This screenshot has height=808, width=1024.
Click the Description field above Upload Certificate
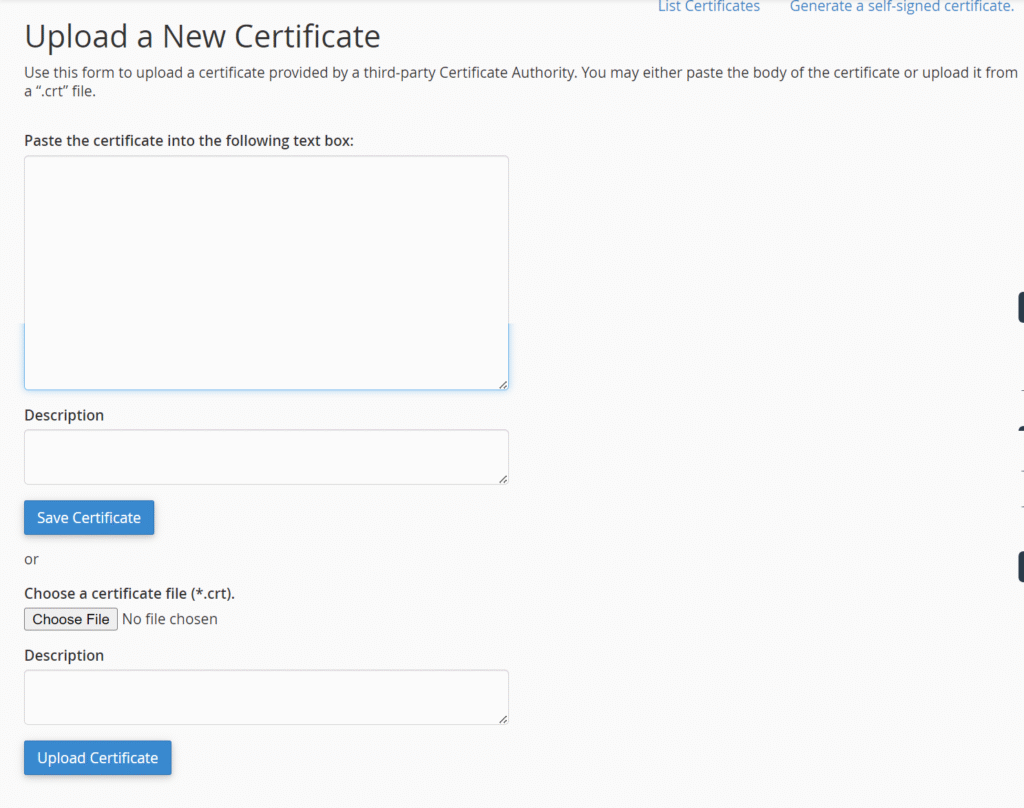(x=266, y=697)
